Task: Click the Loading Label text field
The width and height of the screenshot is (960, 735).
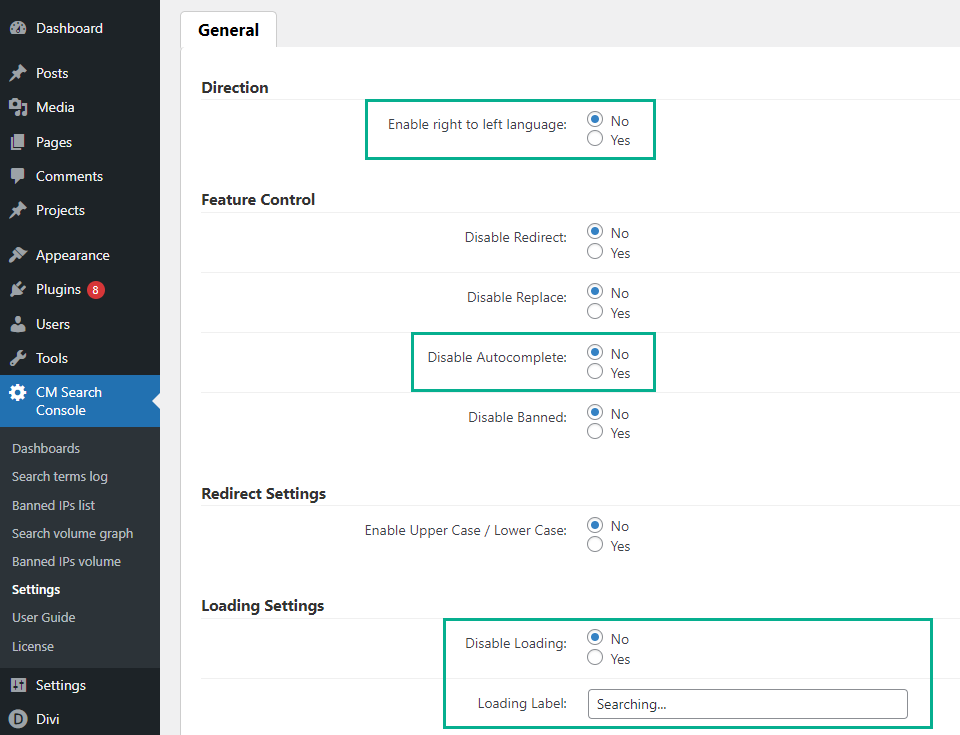Action: click(747, 704)
